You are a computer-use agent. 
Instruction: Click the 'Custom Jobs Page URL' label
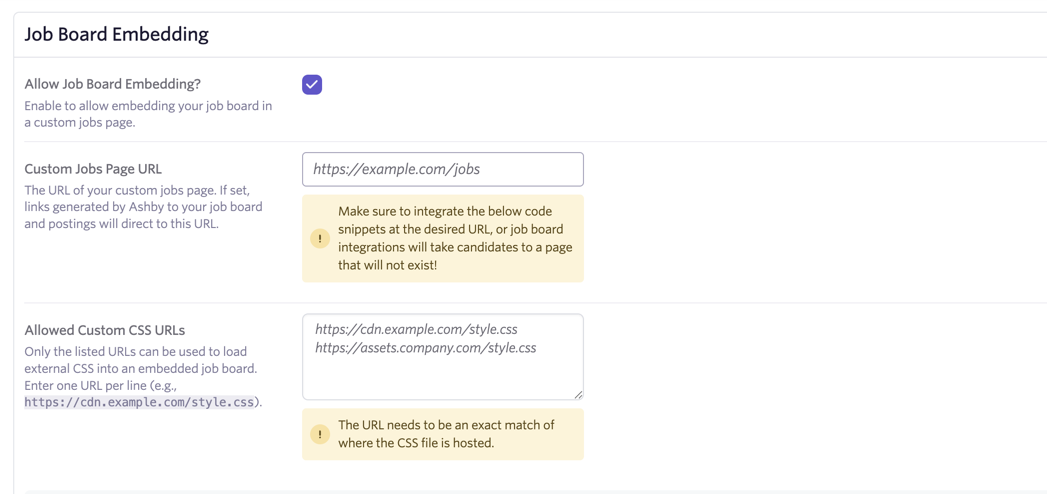click(x=93, y=168)
